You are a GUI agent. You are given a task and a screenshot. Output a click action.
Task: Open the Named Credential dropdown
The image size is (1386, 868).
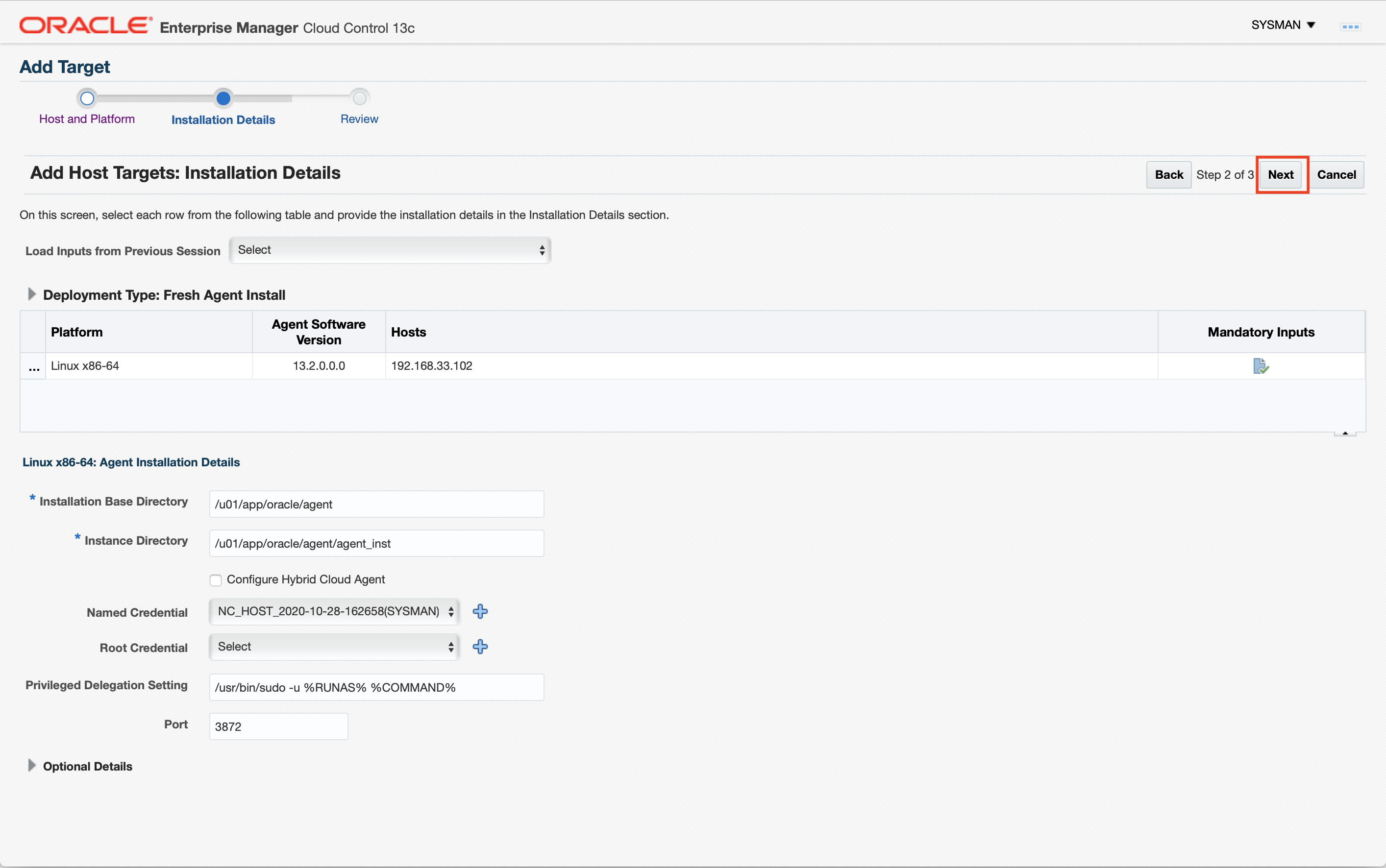point(334,611)
